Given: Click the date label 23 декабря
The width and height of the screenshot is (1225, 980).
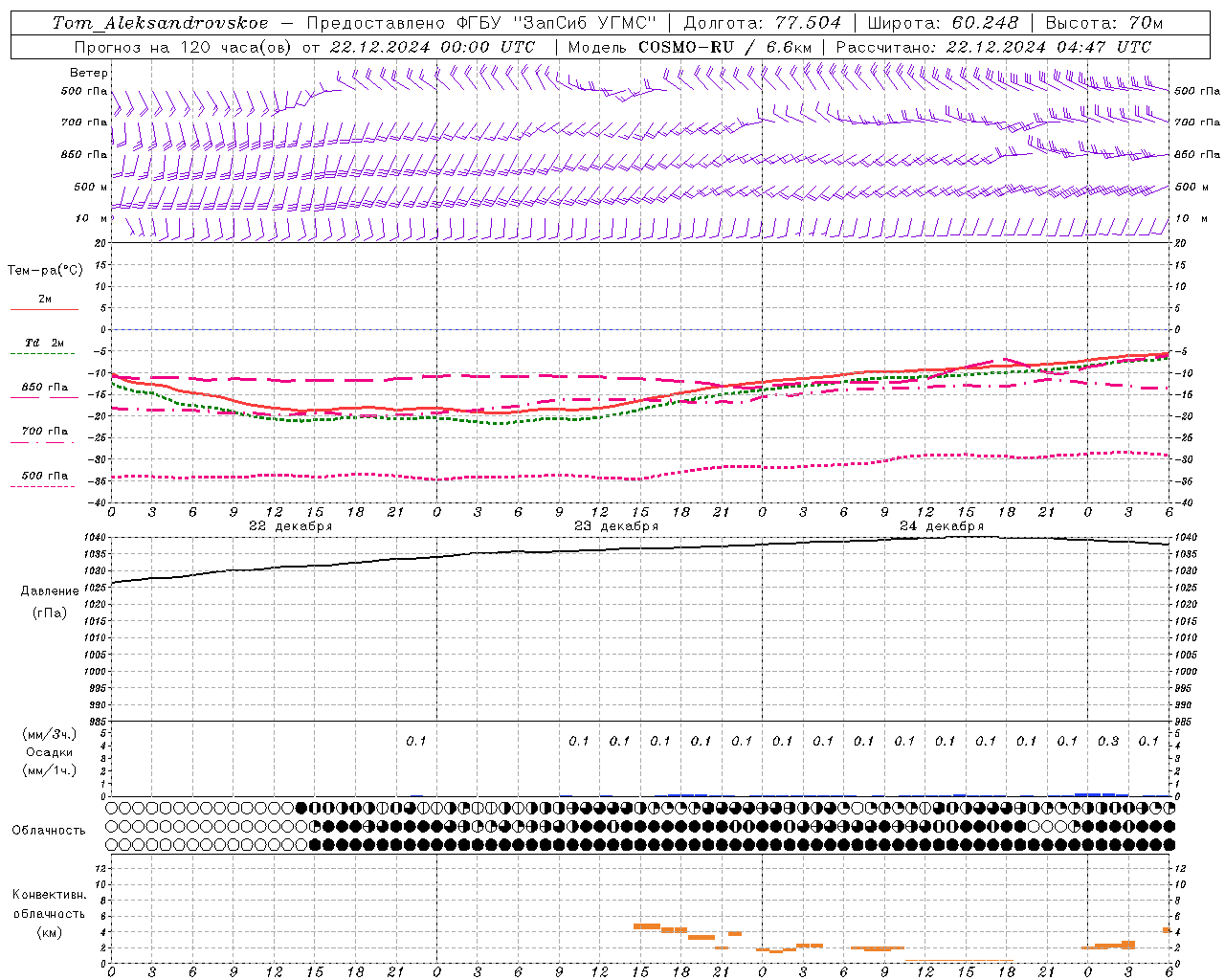Looking at the screenshot, I should pos(616,526).
